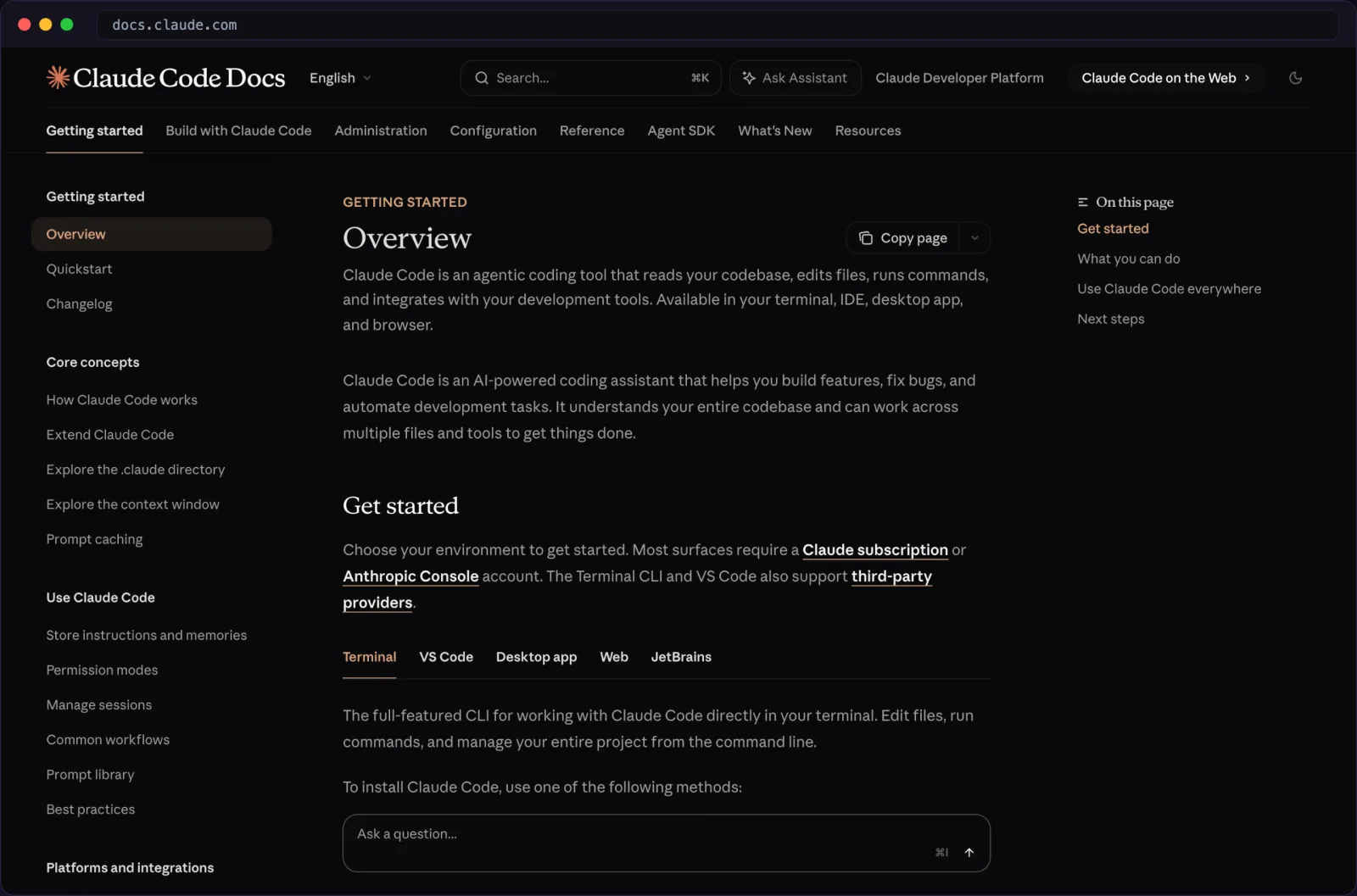Open Explore the context window page
The height and width of the screenshot is (896, 1357).
pos(132,504)
